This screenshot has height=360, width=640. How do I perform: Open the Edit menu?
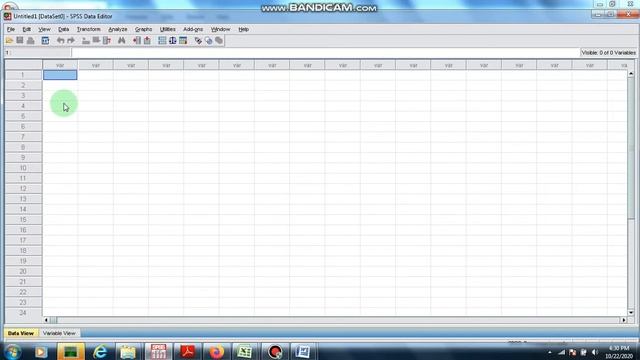tap(27, 29)
